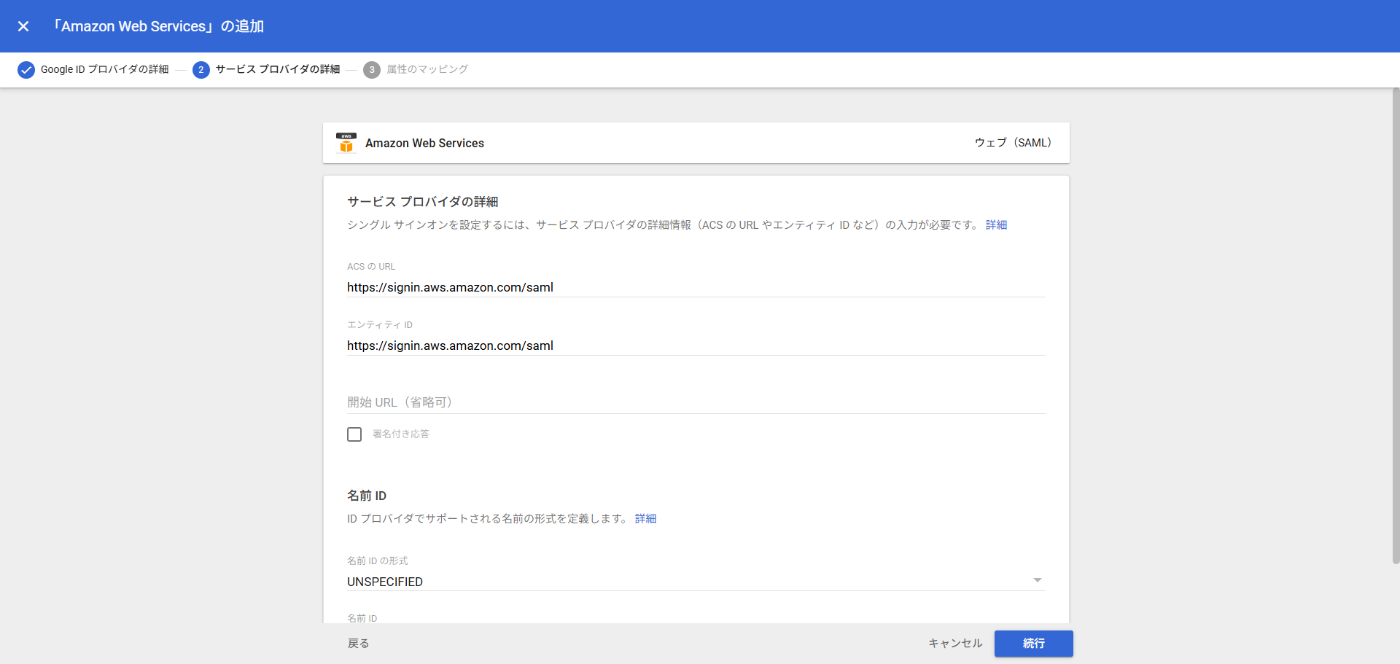Open the 名前 ID の形式 dropdown arrow
This screenshot has width=1400, height=664.
click(1037, 580)
